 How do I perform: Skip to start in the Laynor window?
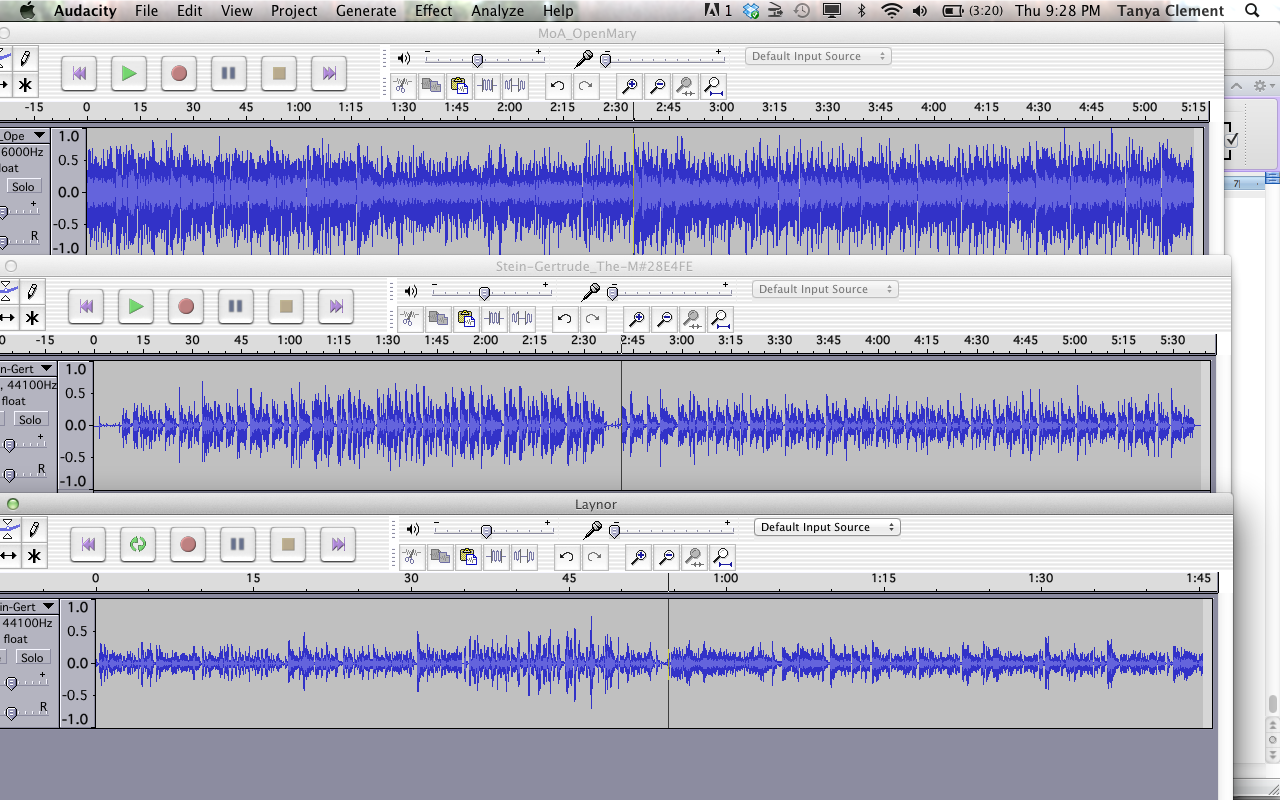tap(88, 544)
